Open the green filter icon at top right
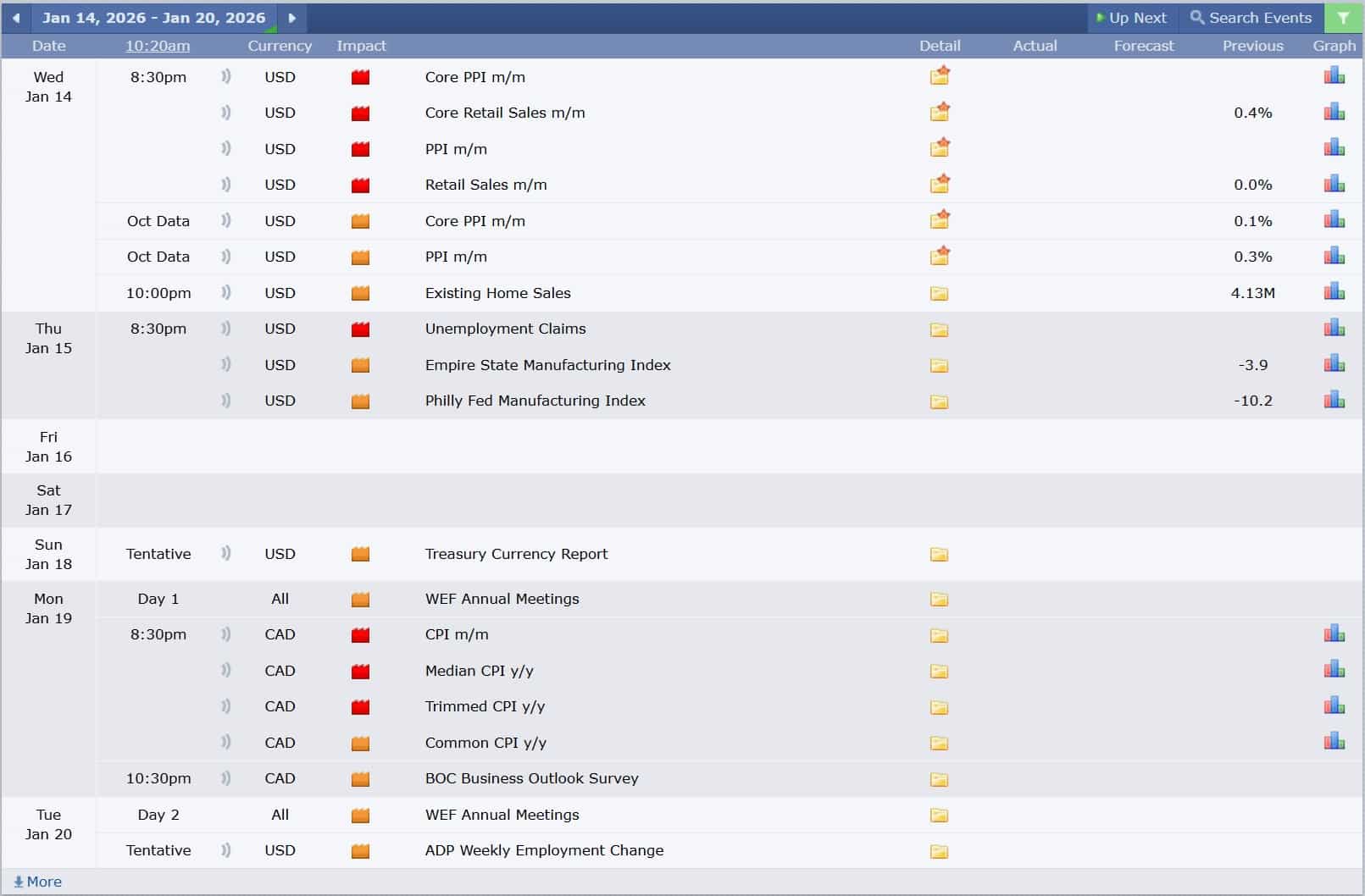The width and height of the screenshot is (1365, 896). pyautogui.click(x=1343, y=17)
